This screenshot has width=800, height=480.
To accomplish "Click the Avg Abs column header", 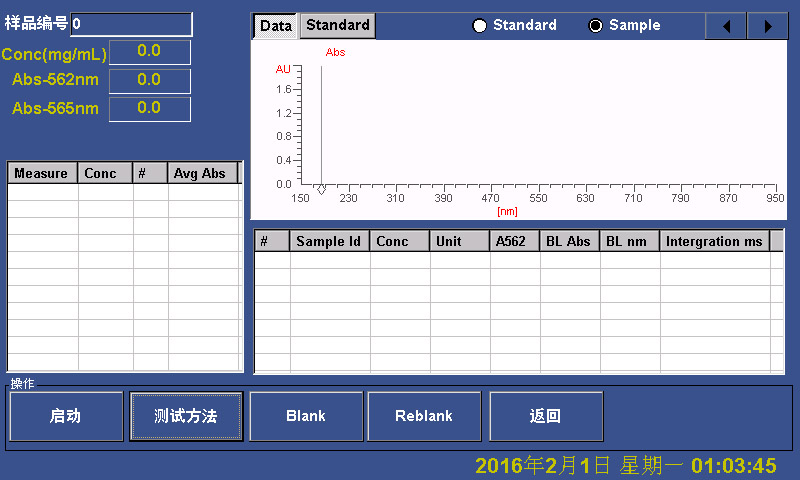I will (201, 173).
